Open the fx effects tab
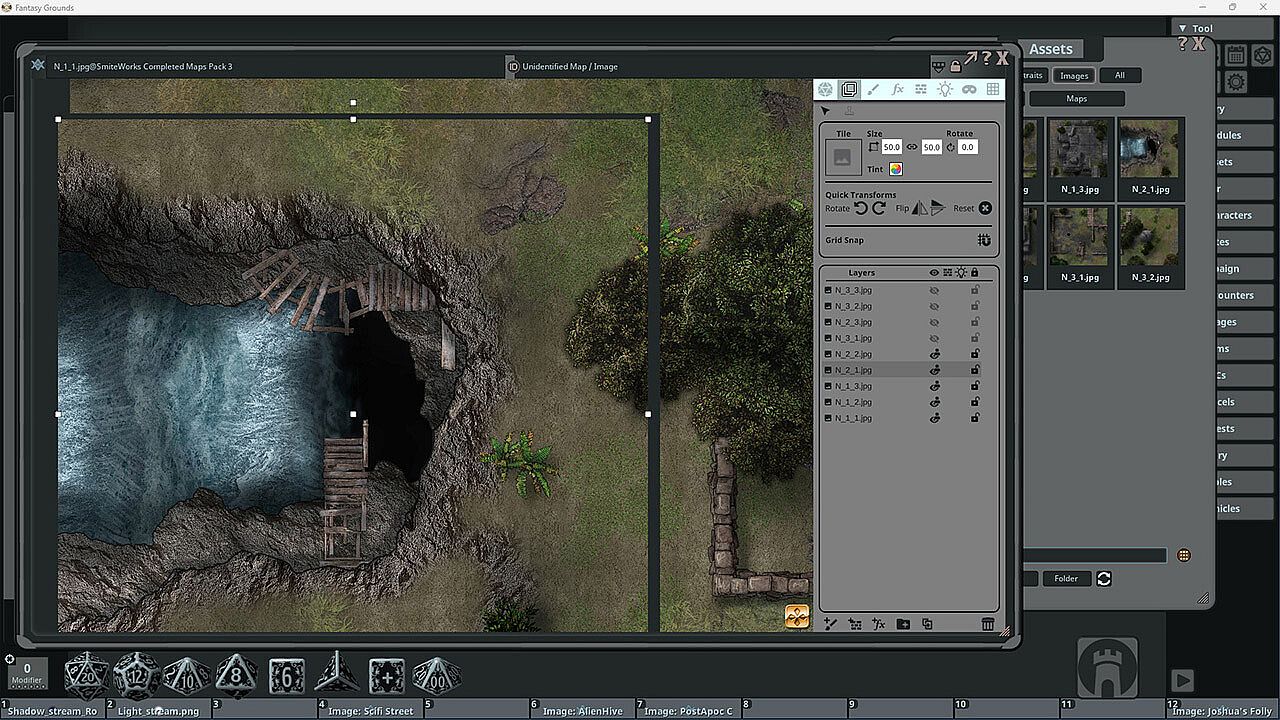Viewport: 1280px width, 720px height. pos(897,90)
